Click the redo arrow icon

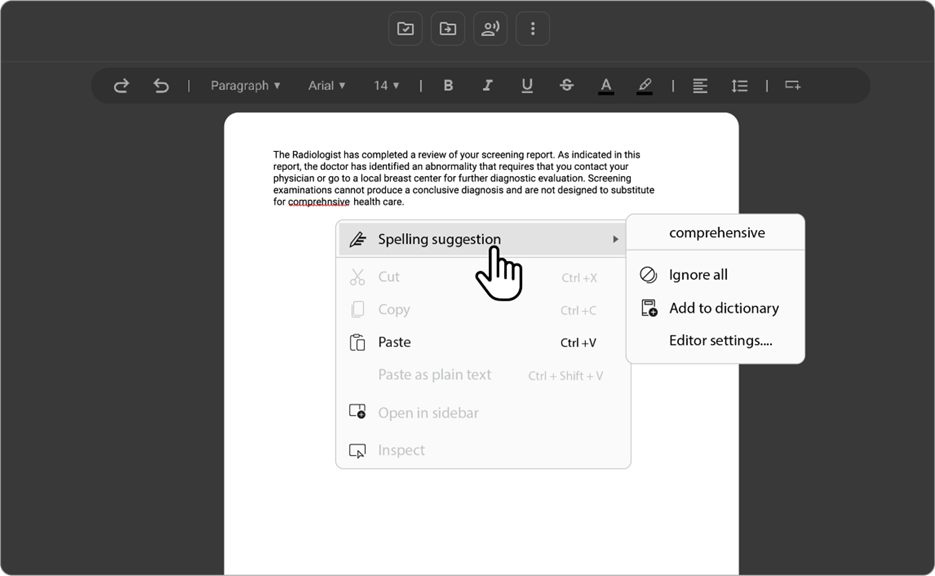(121, 86)
